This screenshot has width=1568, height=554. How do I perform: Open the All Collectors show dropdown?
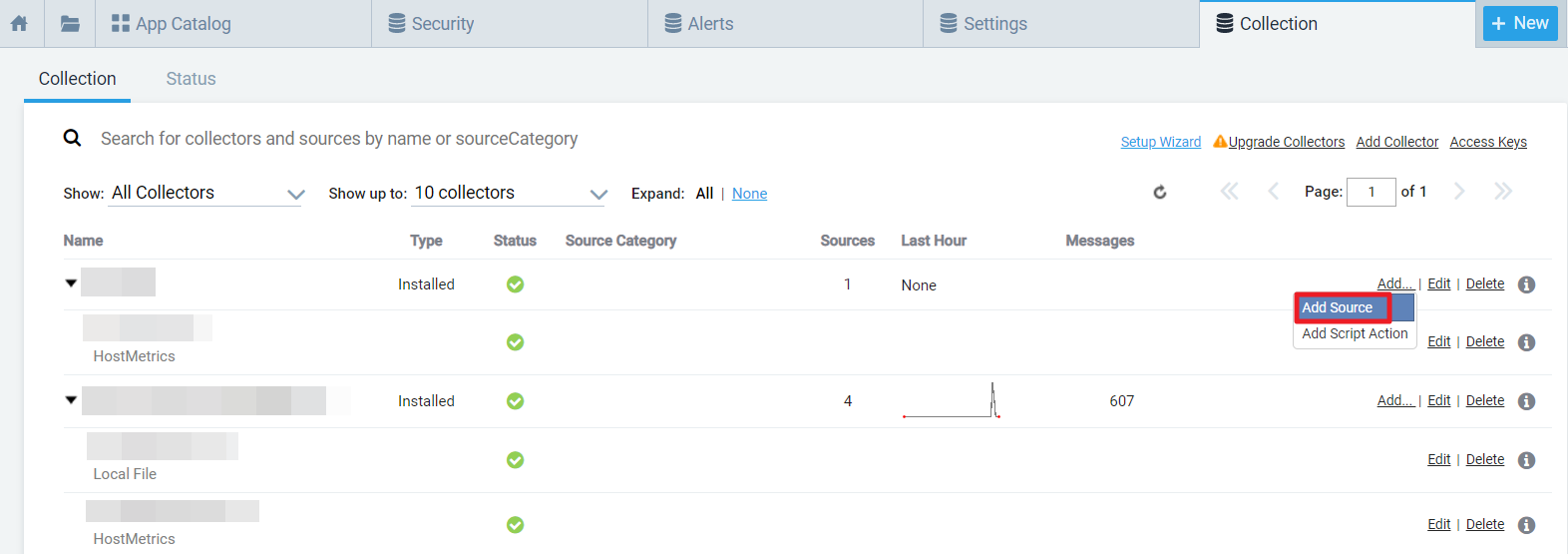(206, 193)
